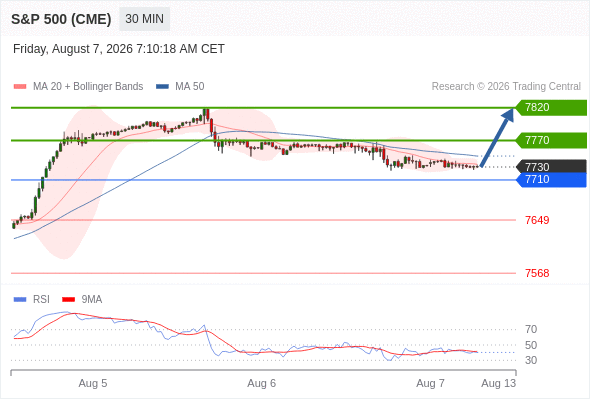Viewport: 590px width, 400px height.
Task: Click the 7730 current price tag
Action: [x=551, y=166]
